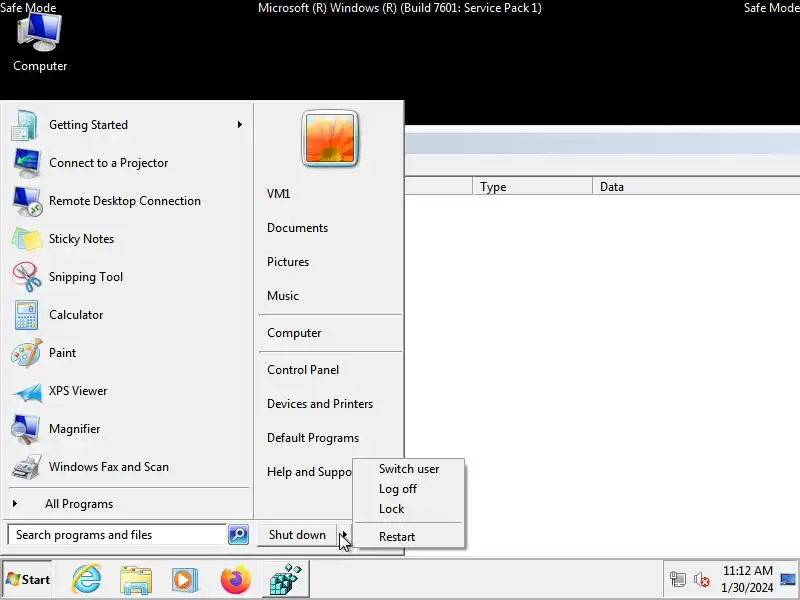Click the taskbar clock showing 11:12 AM
800x600 pixels.
coord(747,579)
